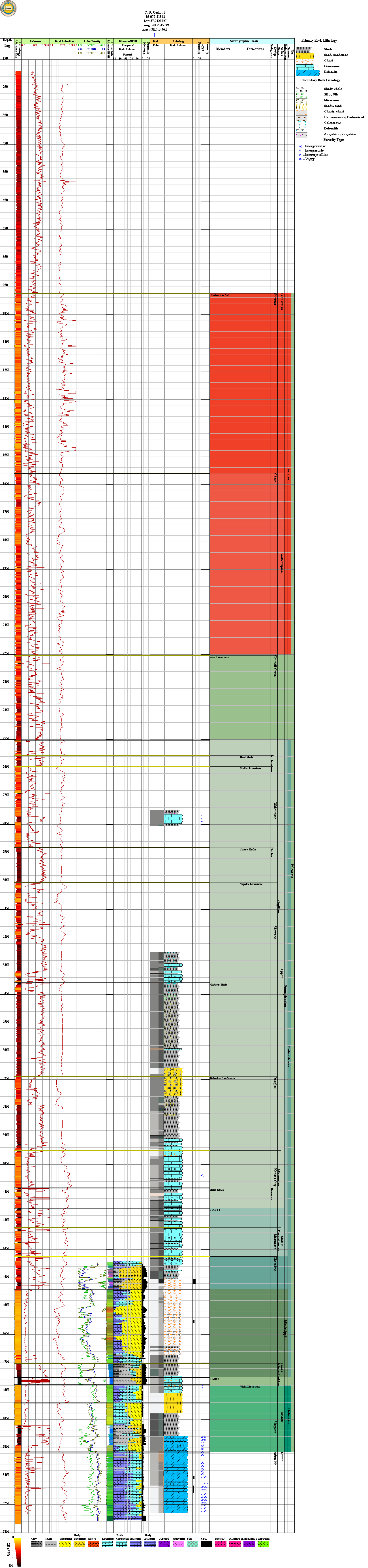This screenshot has height=1568, width=368.
Task: Click the Carbonaceous, Carbonized secondary lithology symbol
Action: (x=302, y=118)
